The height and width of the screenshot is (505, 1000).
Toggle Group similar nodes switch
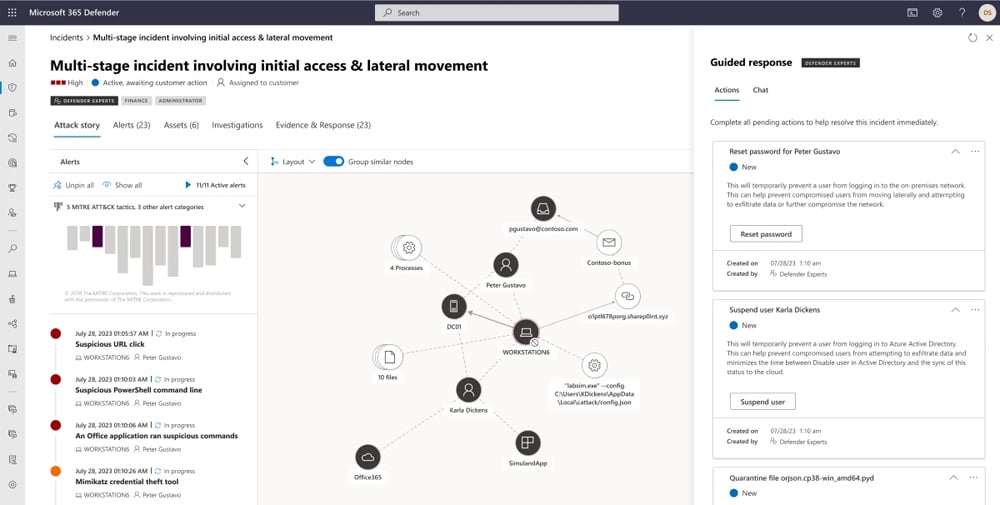coord(334,161)
